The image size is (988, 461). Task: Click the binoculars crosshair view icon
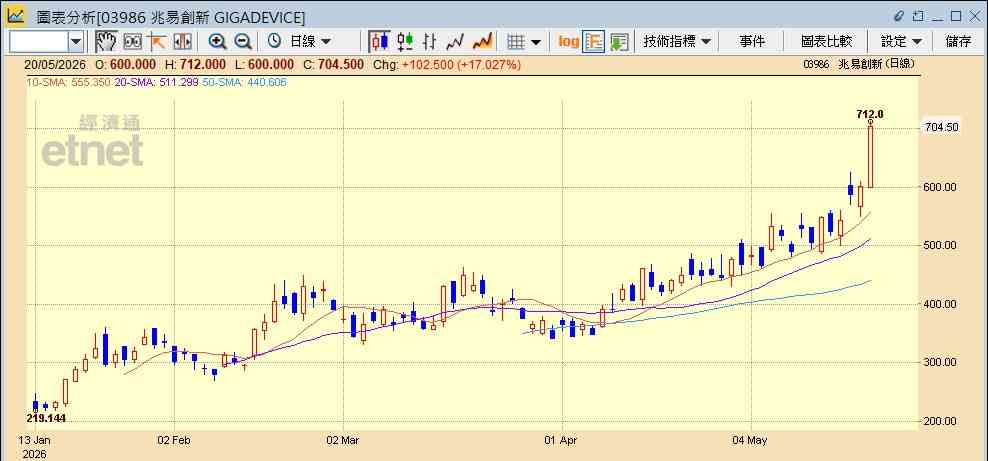pyautogui.click(x=132, y=42)
